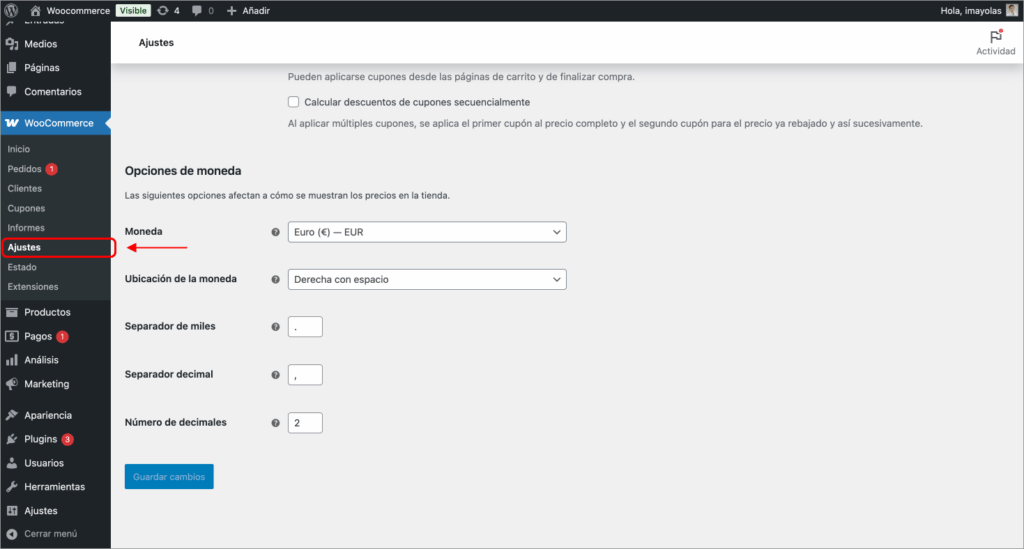The width and height of the screenshot is (1024, 549).
Task: Open Extensiones in WooCommerce submenu
Action: [x=33, y=287]
